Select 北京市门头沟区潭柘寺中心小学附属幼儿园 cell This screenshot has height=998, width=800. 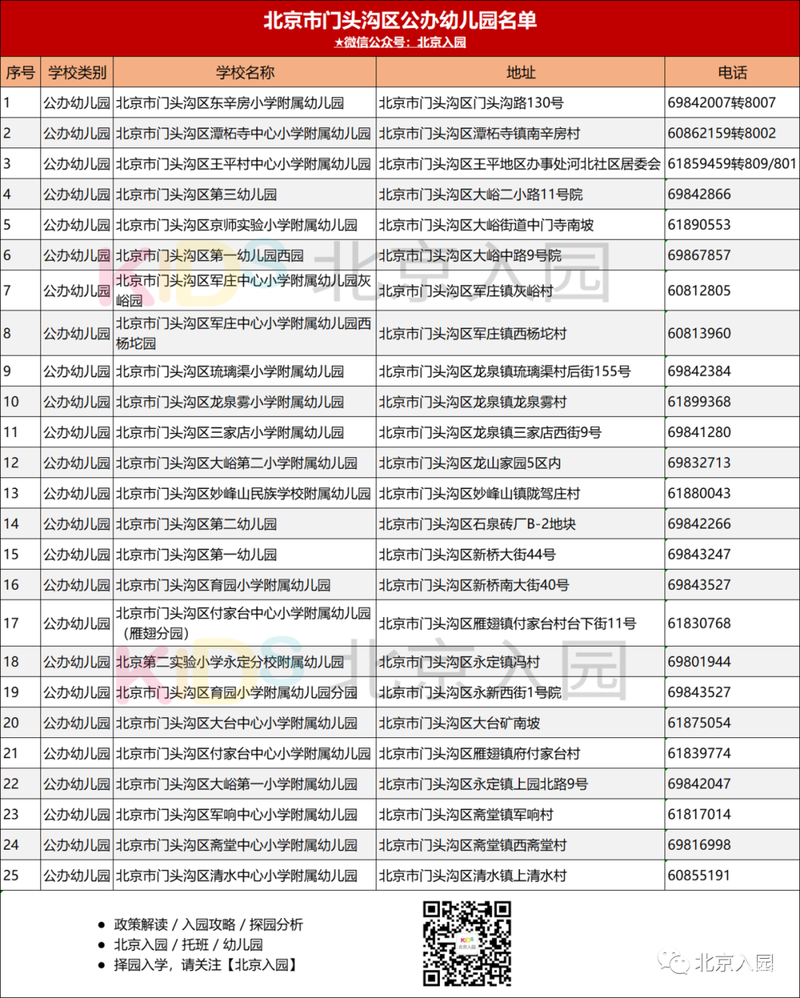click(x=245, y=133)
